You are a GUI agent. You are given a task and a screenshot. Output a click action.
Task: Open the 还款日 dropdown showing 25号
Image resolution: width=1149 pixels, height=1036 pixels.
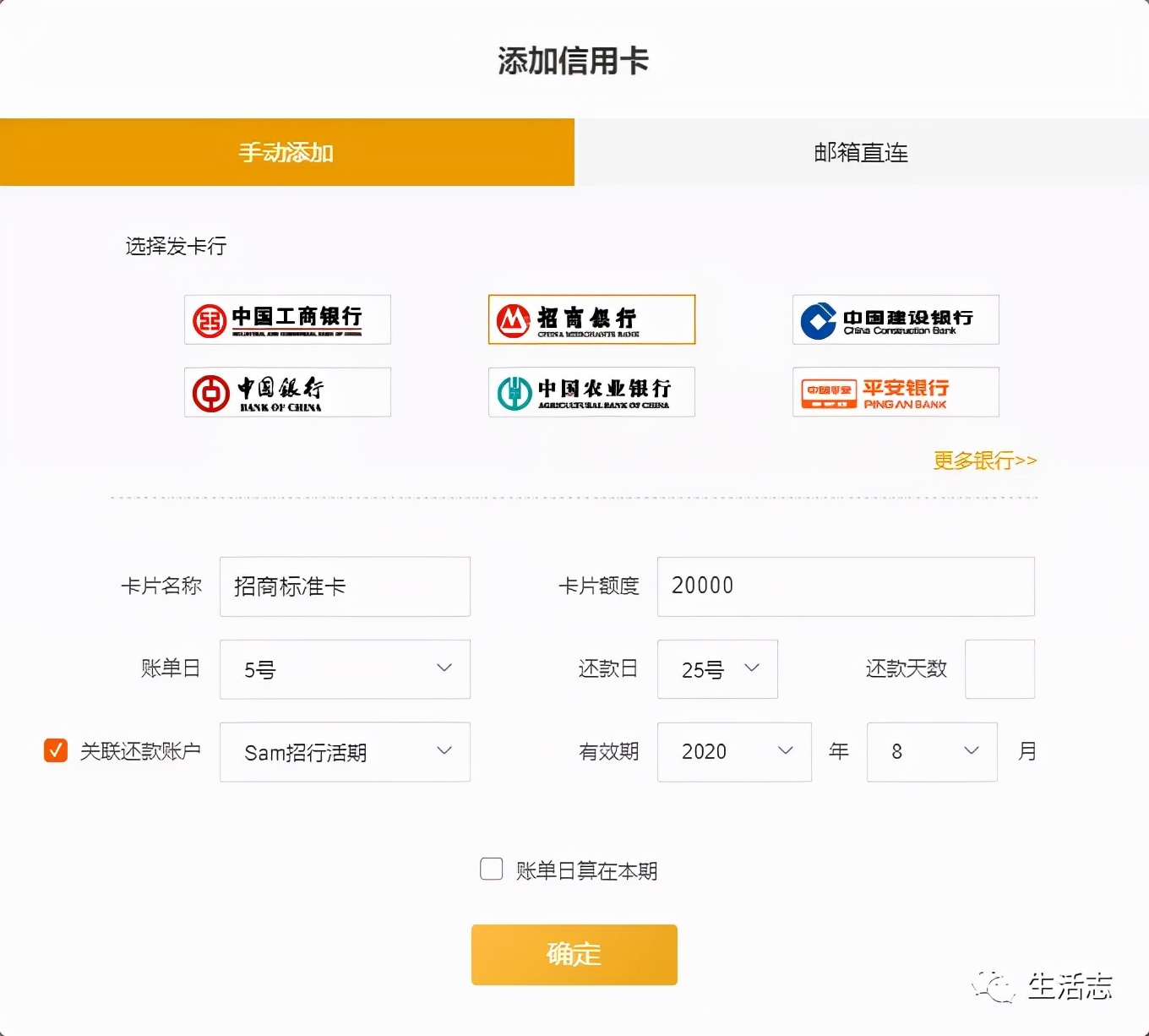point(717,669)
